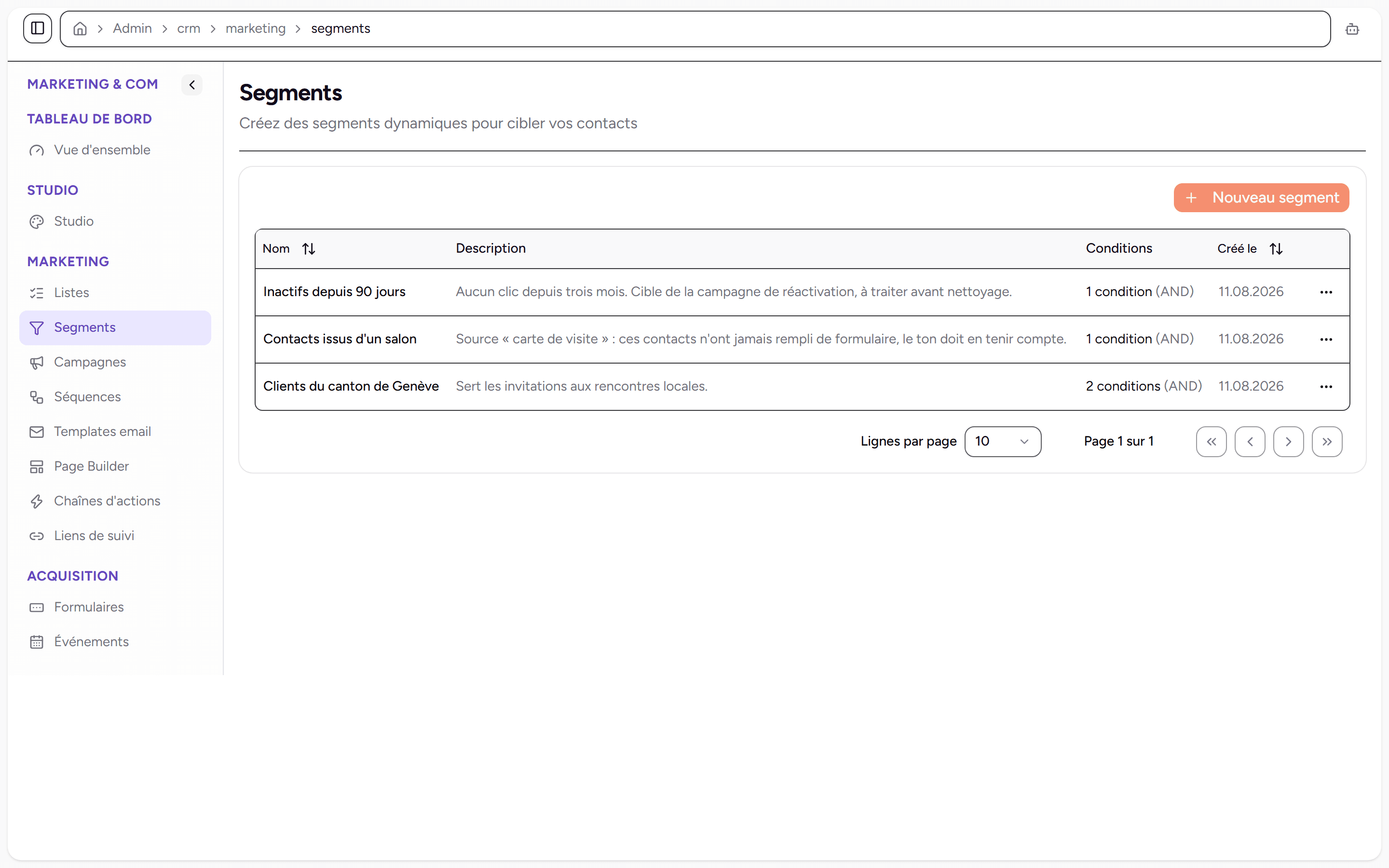Click the Clients du canton de Genève name

[351, 386]
